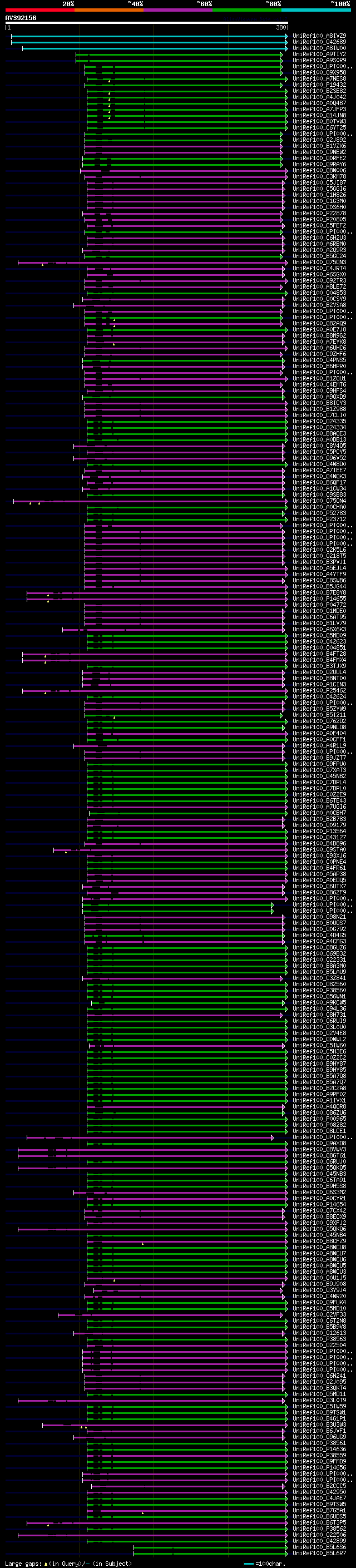Open the UniRef100_Q6UTX7 hit label
This screenshot has height=1568, width=356.
319,886
